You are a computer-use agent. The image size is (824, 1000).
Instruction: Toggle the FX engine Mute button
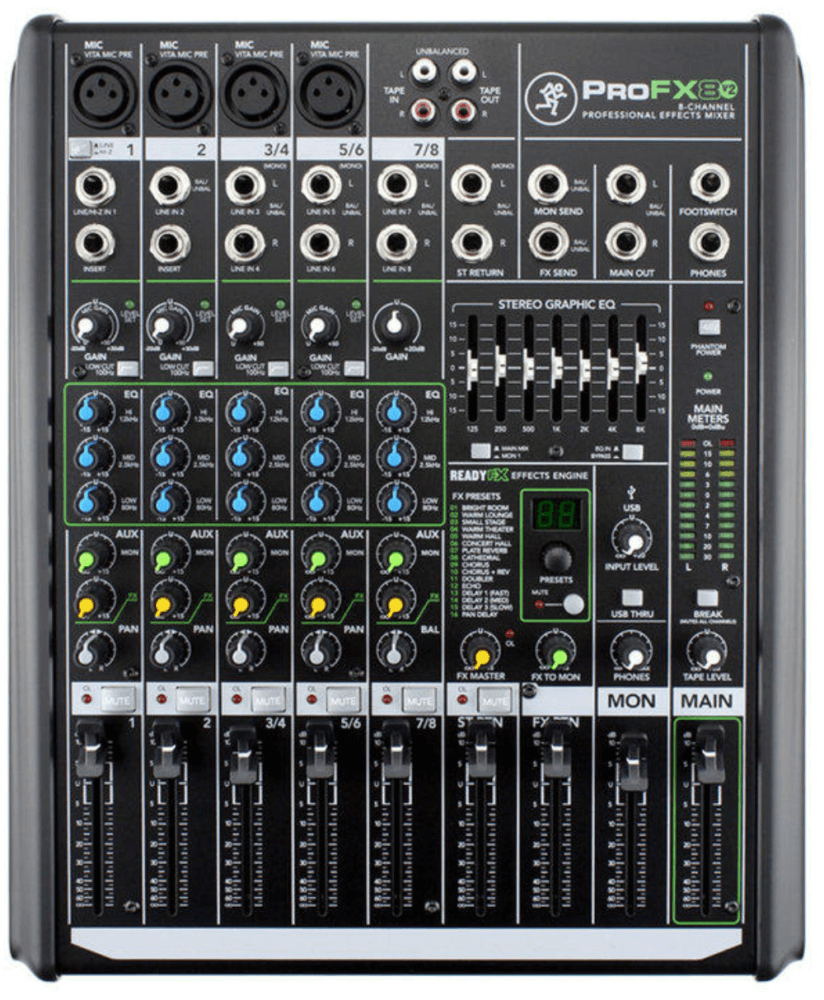(573, 603)
